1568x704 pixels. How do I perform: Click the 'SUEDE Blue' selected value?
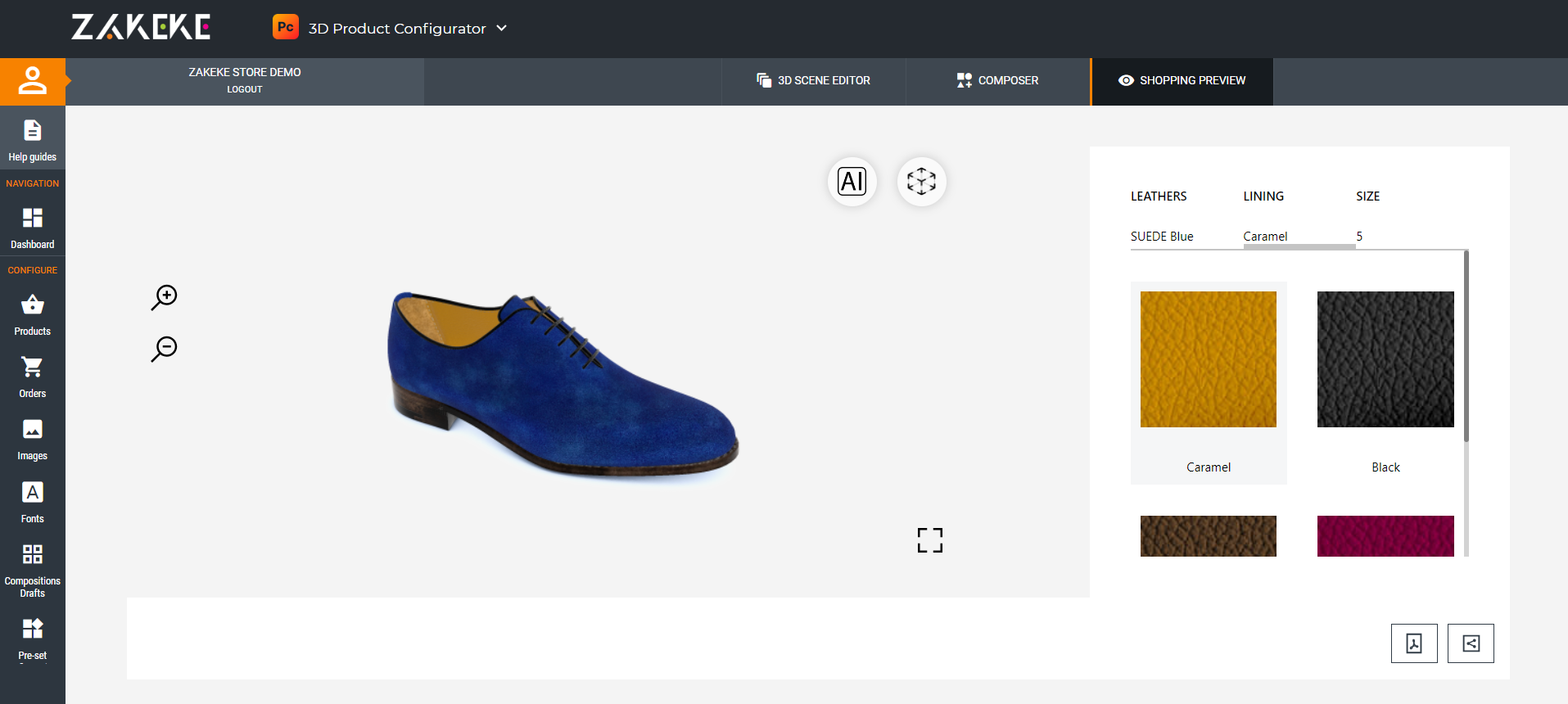point(1162,237)
